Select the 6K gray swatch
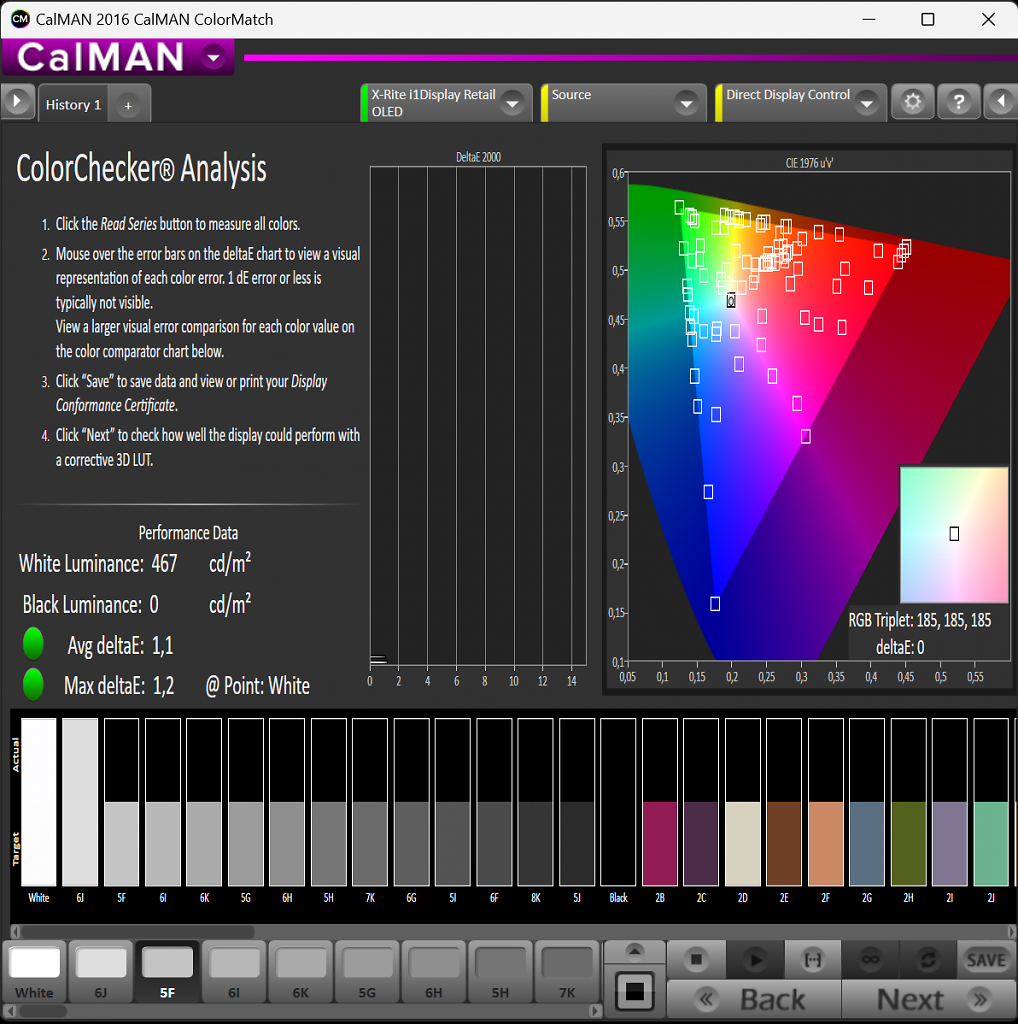The image size is (1018, 1024). click(x=301, y=972)
